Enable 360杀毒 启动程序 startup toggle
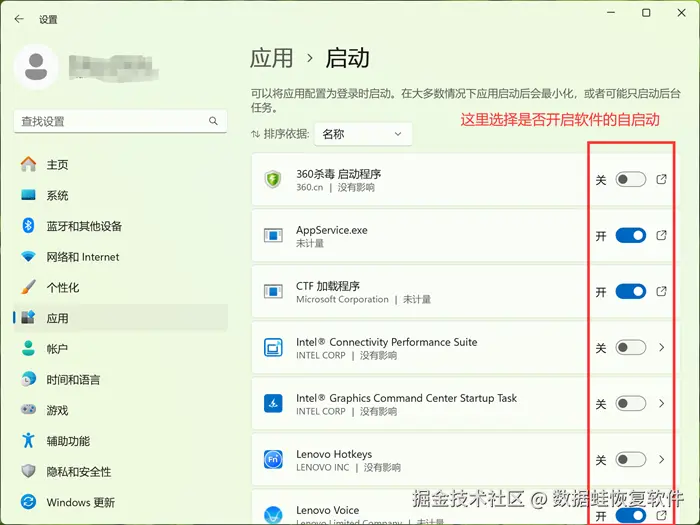Viewport: 700px width, 525px height. [630, 179]
